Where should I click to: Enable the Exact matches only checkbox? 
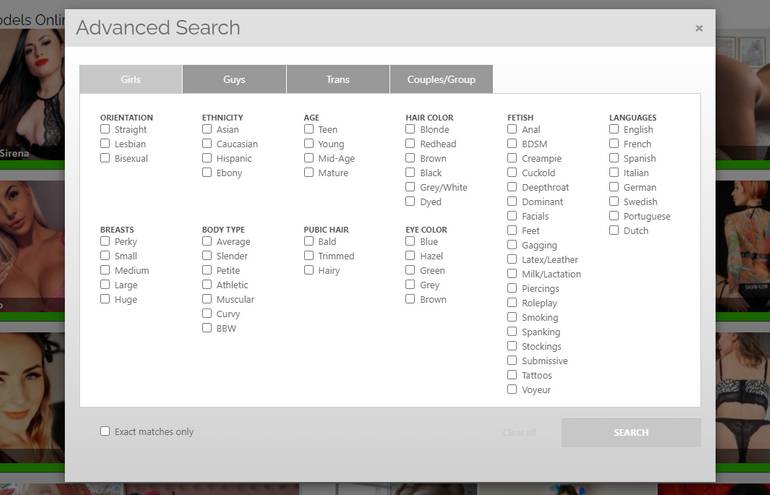105,431
